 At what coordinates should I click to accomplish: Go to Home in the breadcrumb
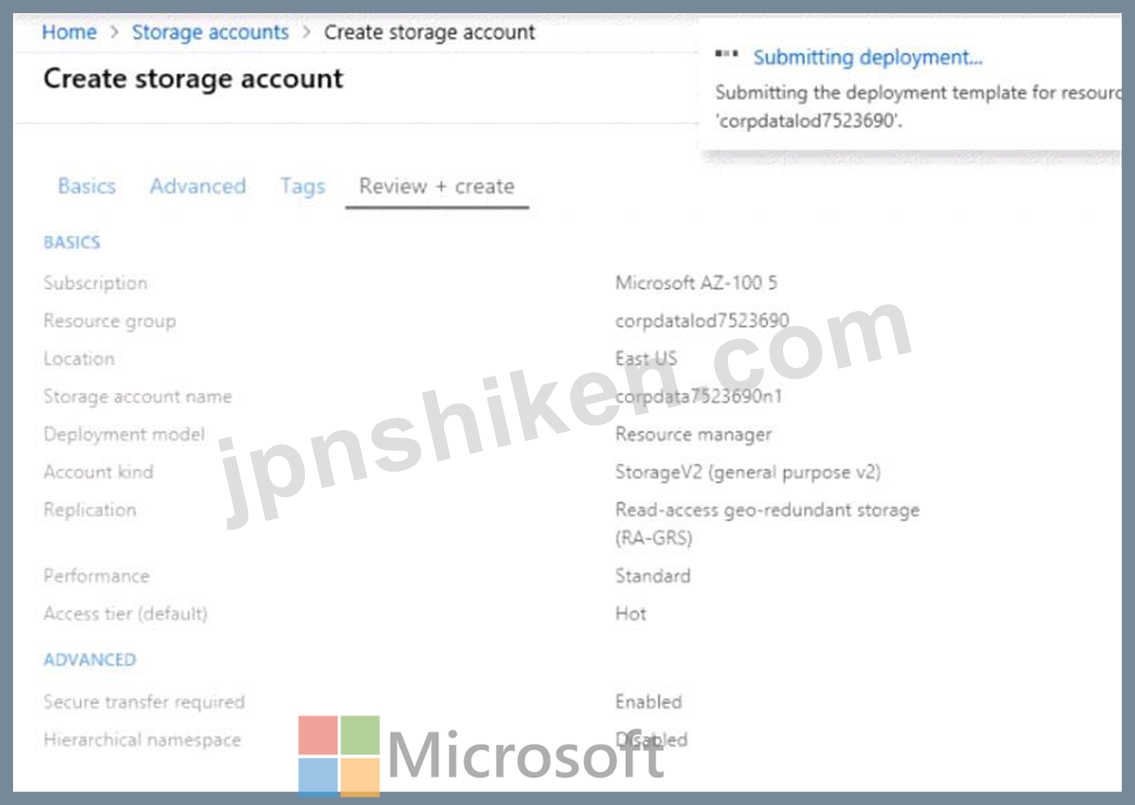[x=69, y=33]
